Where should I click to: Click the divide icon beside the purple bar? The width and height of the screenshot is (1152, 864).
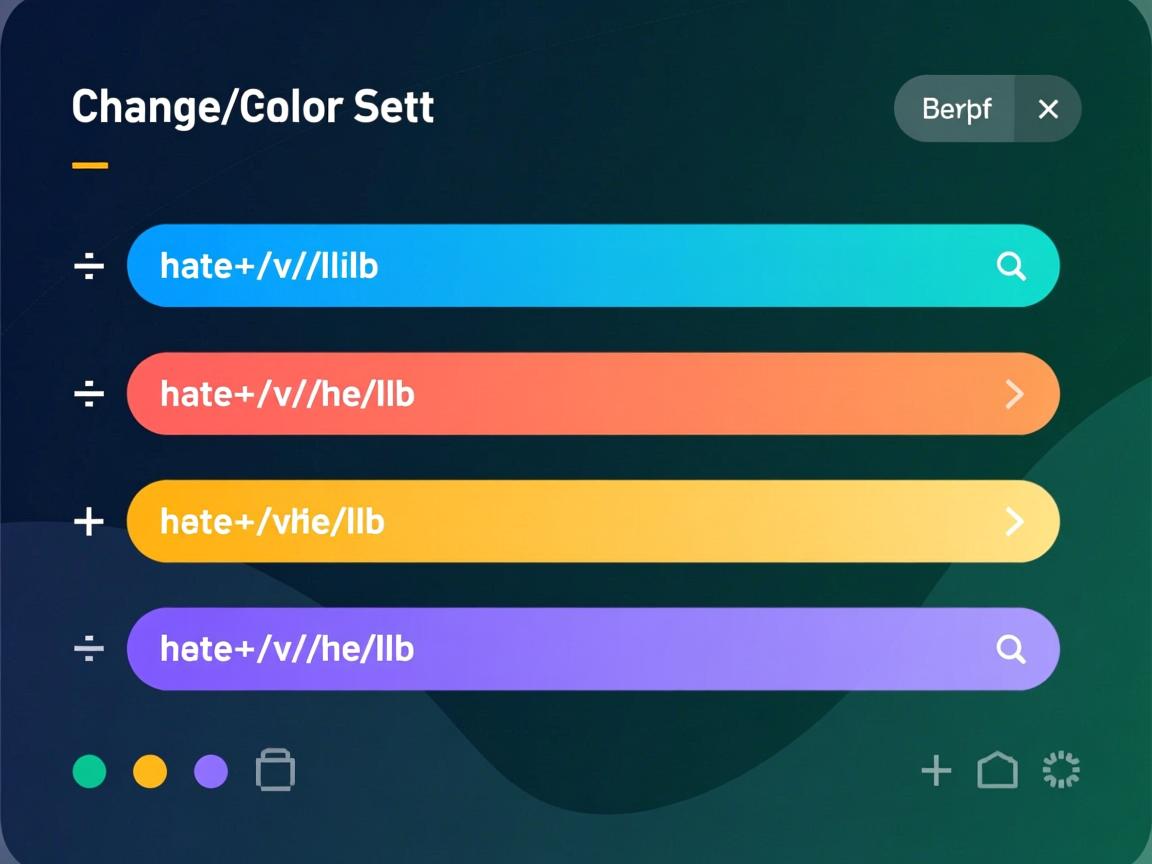click(89, 650)
